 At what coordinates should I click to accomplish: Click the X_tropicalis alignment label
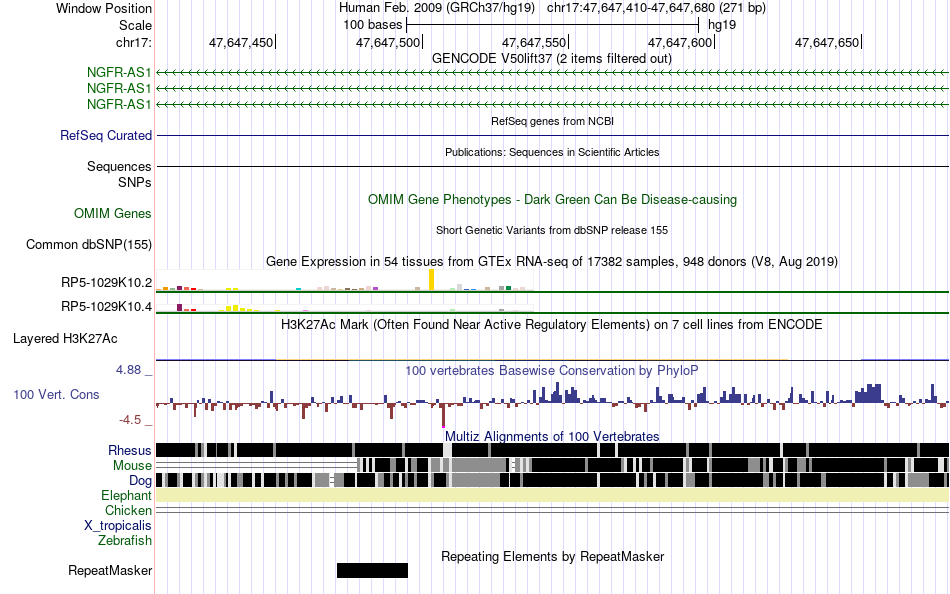coord(118,526)
